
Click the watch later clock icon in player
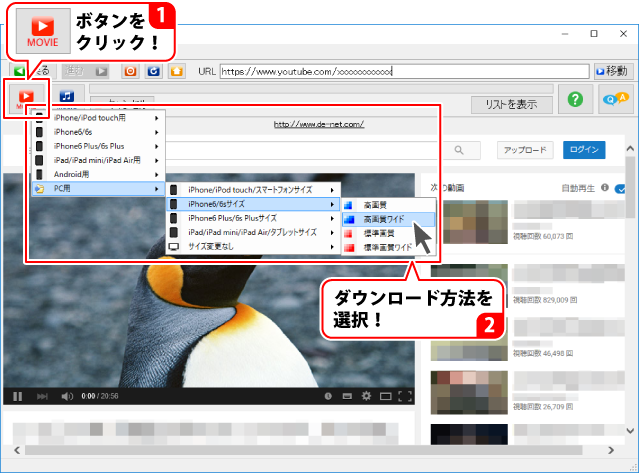[328, 396]
